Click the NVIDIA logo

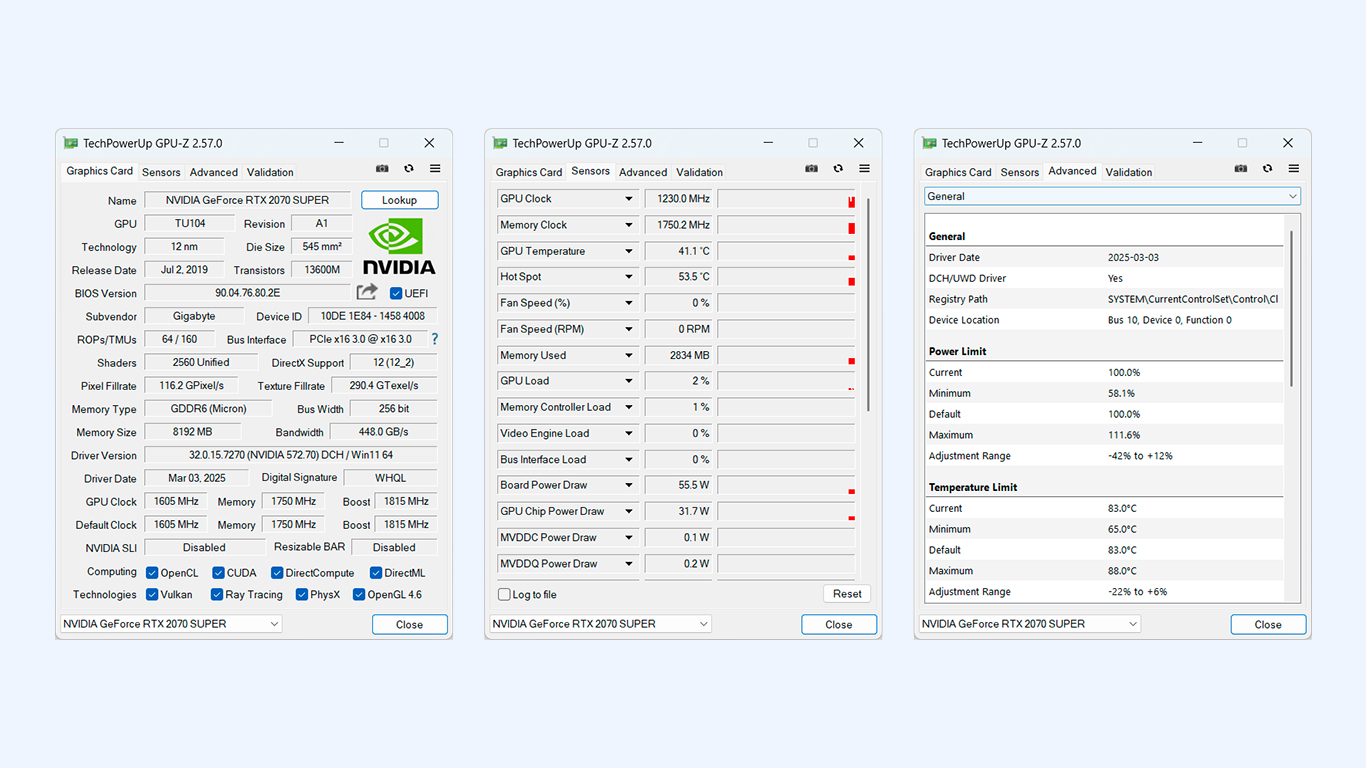click(x=399, y=246)
